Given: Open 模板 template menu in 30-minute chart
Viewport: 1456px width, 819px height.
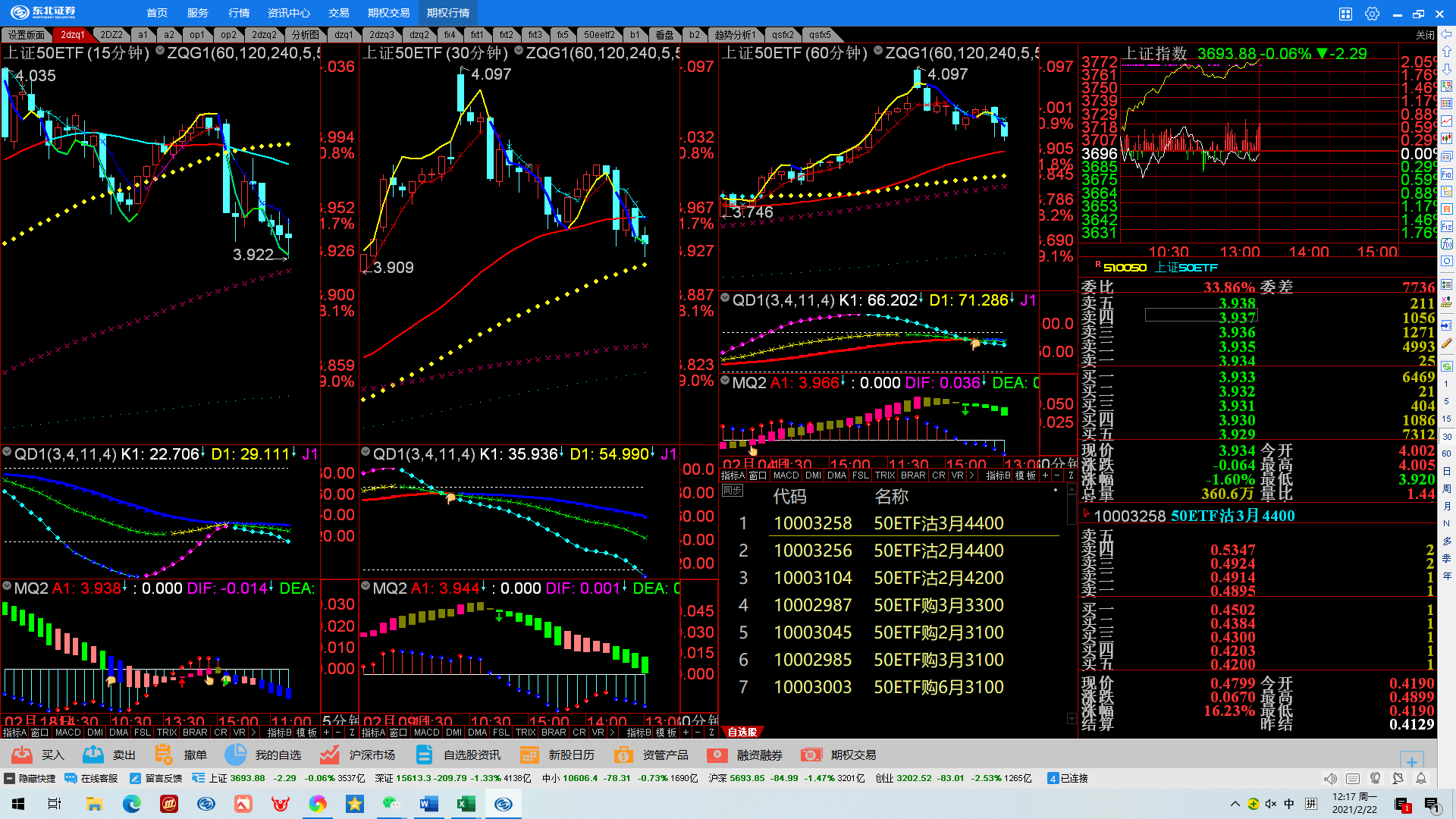Looking at the screenshot, I should pyautogui.click(x=666, y=733).
